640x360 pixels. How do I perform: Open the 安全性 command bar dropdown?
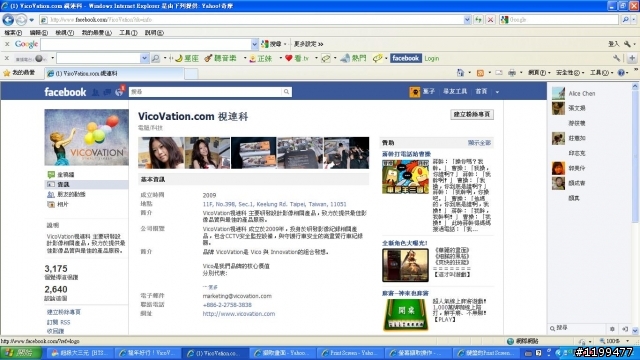point(570,73)
